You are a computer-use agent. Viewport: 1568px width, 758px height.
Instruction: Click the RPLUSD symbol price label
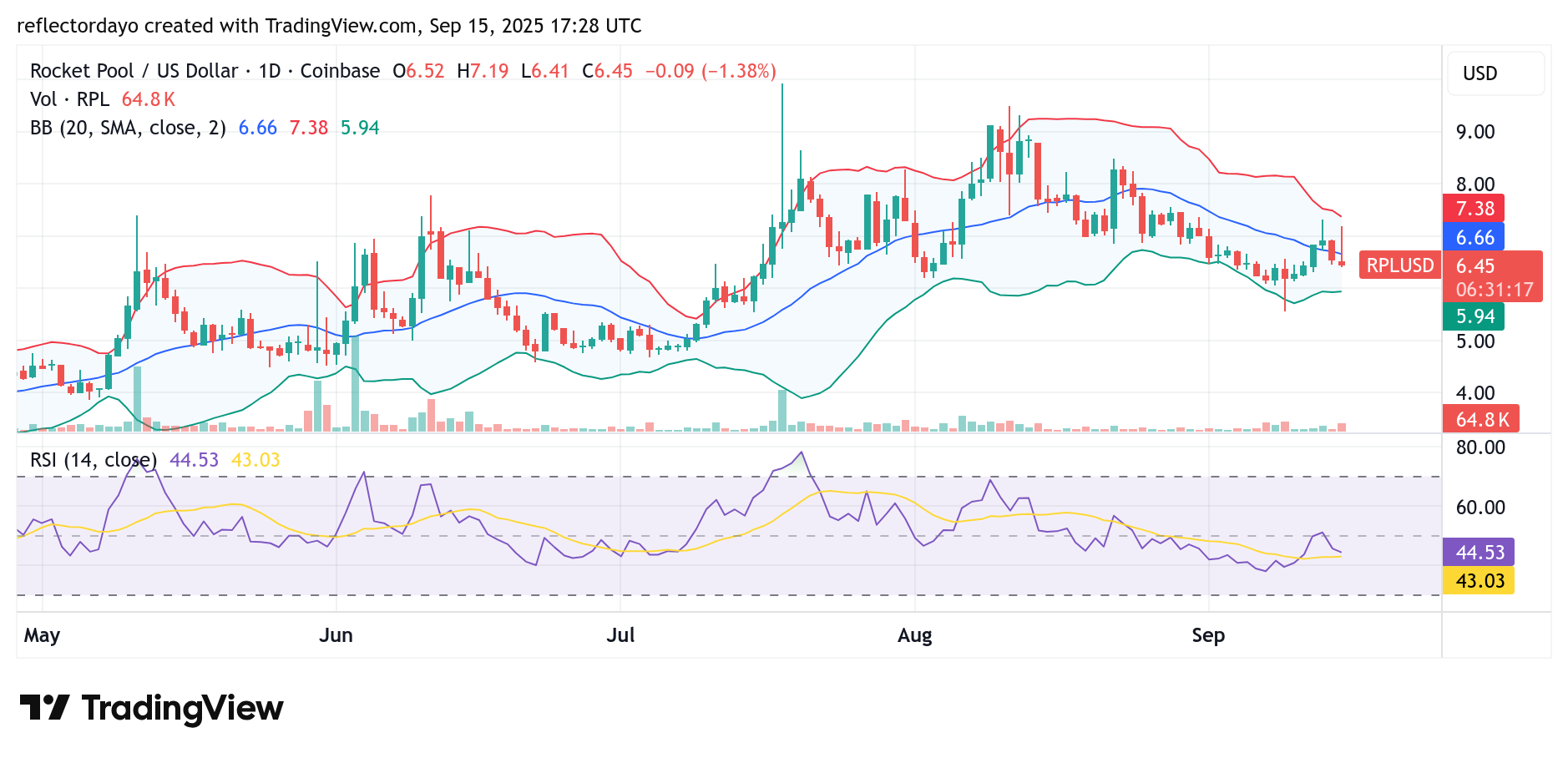(x=1400, y=265)
